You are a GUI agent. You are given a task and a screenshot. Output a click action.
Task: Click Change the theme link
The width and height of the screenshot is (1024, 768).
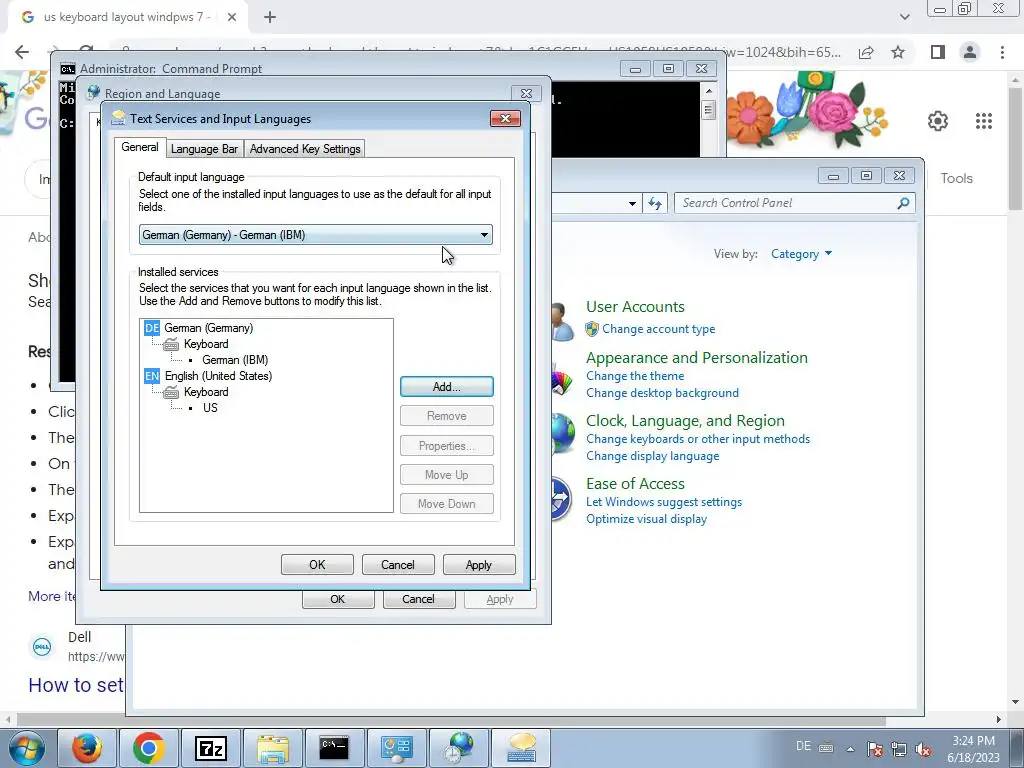(x=635, y=376)
